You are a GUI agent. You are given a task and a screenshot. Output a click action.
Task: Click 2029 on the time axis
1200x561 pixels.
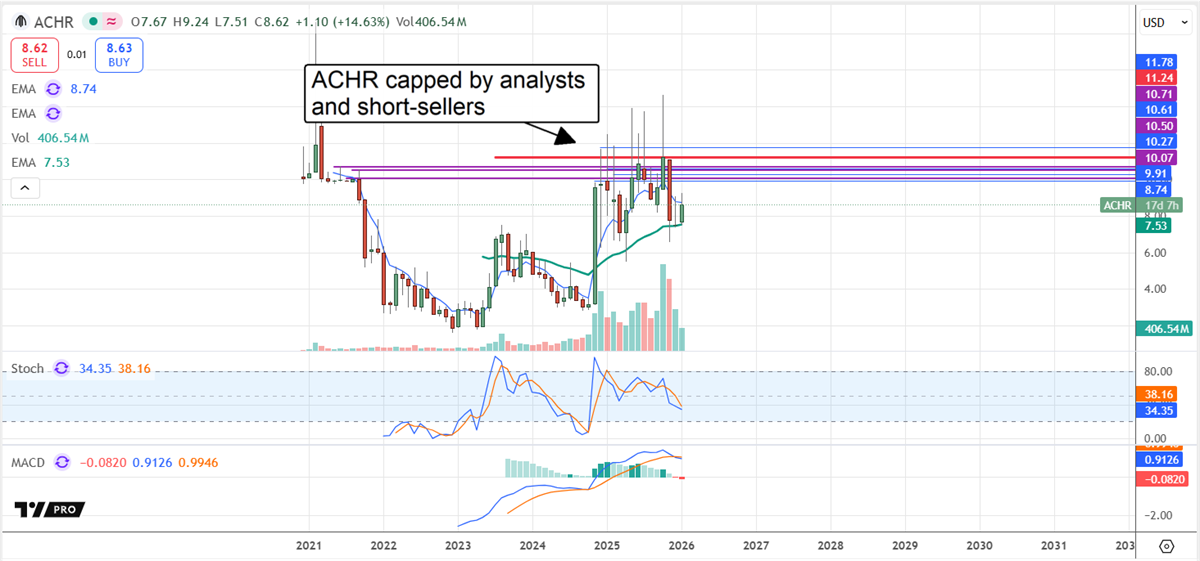[906, 545]
